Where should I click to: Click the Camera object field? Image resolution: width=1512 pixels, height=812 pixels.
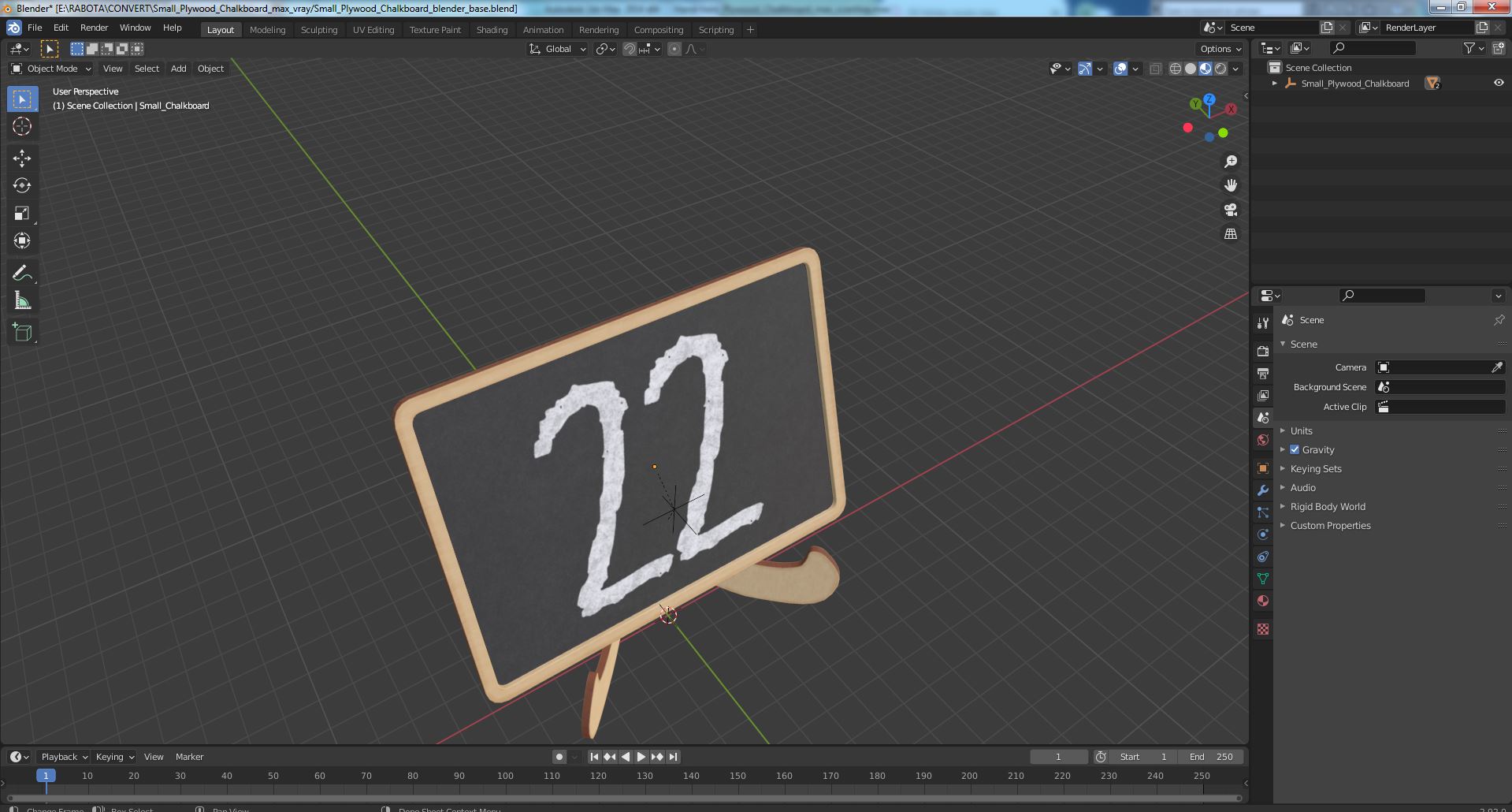point(1440,367)
